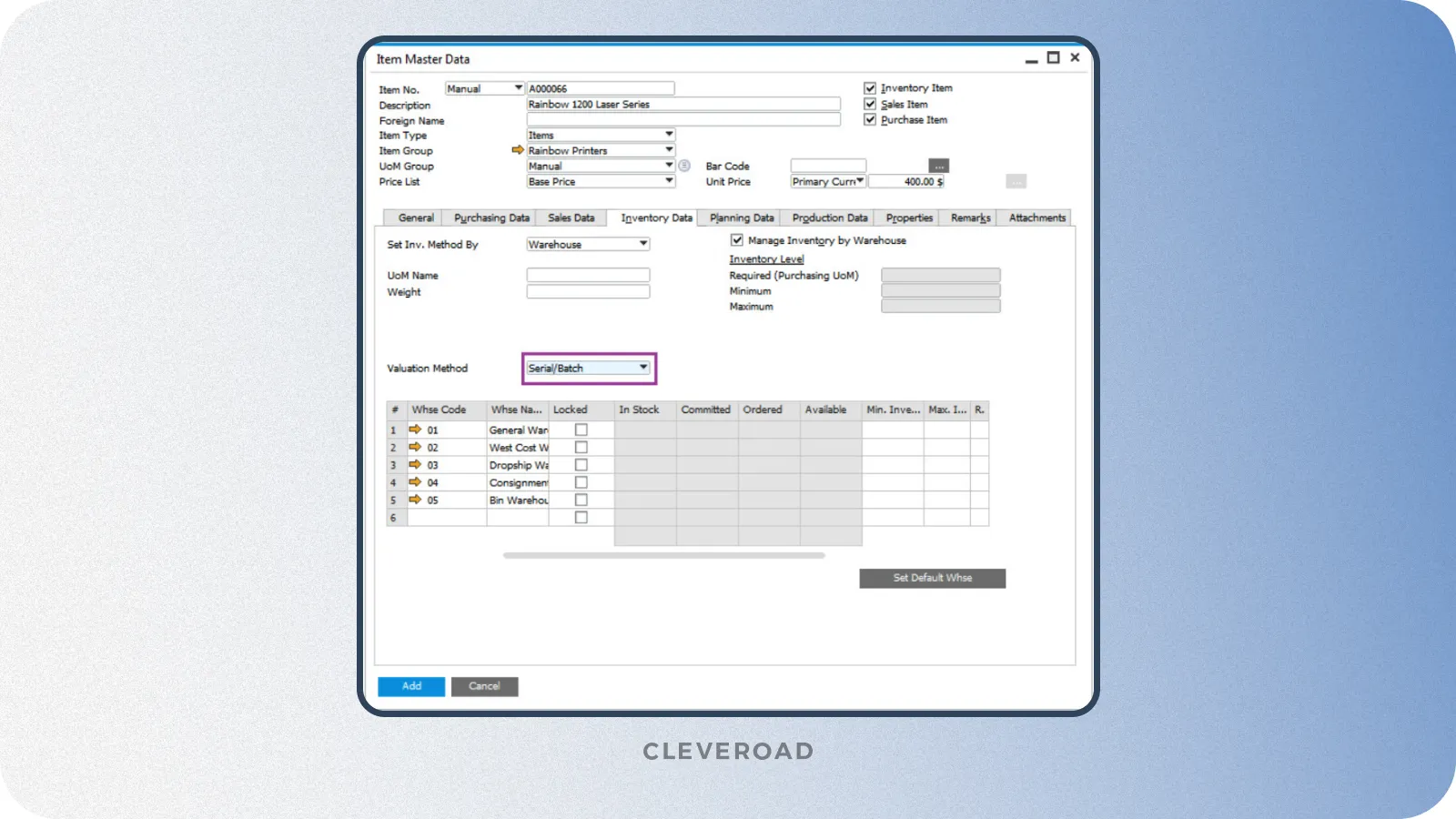Image resolution: width=1456 pixels, height=819 pixels.
Task: Click the ellipsis button beside Unit Price
Action: tap(1016, 181)
